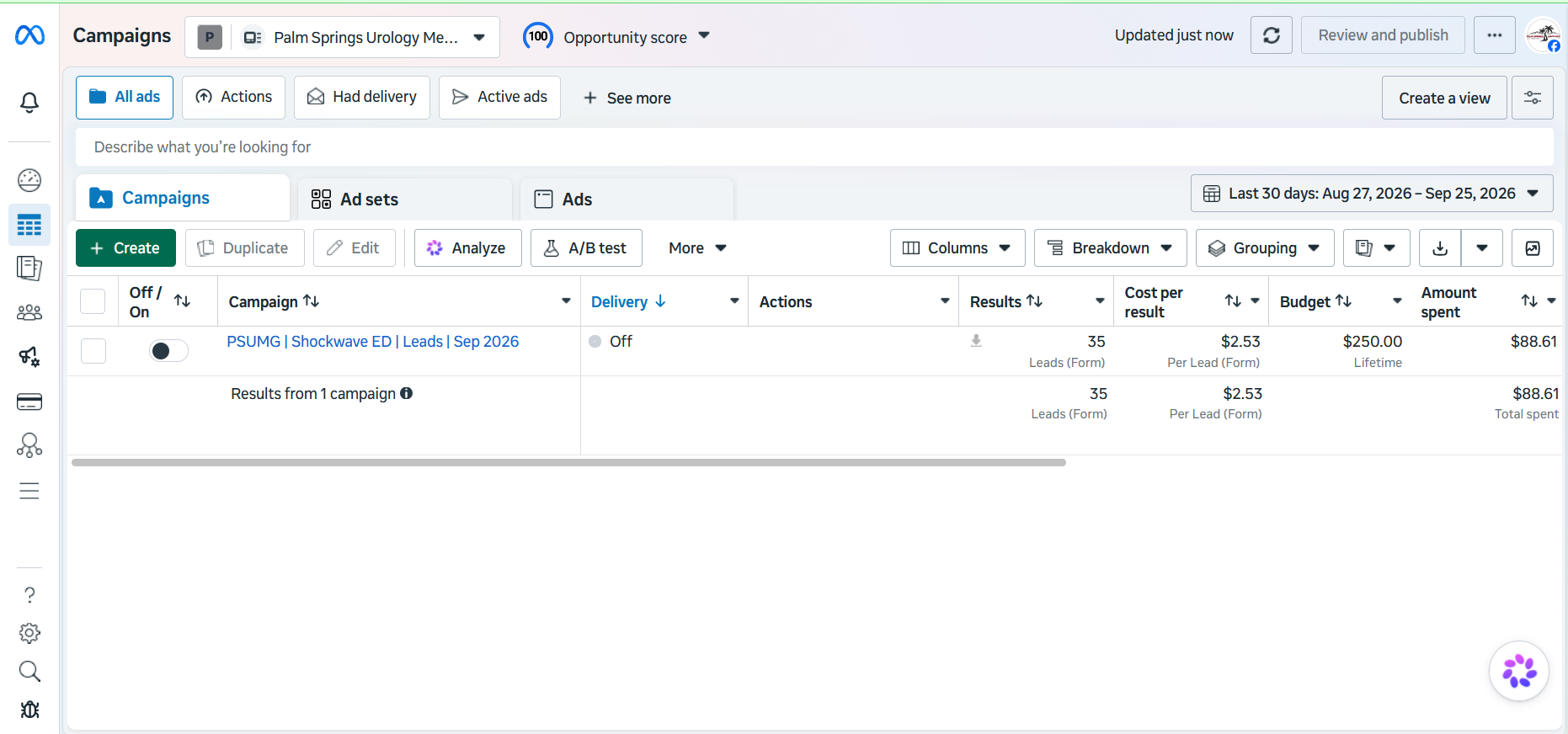Check the select-all campaigns header checkbox
This screenshot has width=1568, height=734.
(93, 301)
